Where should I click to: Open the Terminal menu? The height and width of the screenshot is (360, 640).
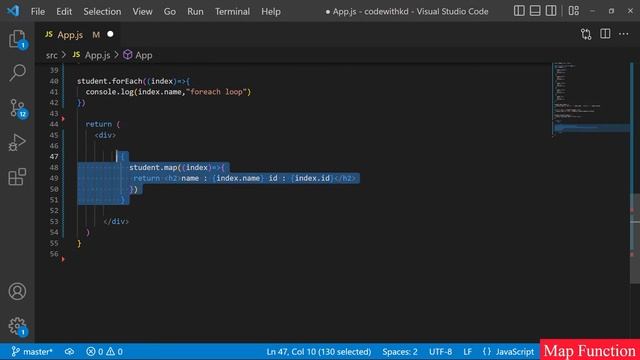[x=232, y=11]
